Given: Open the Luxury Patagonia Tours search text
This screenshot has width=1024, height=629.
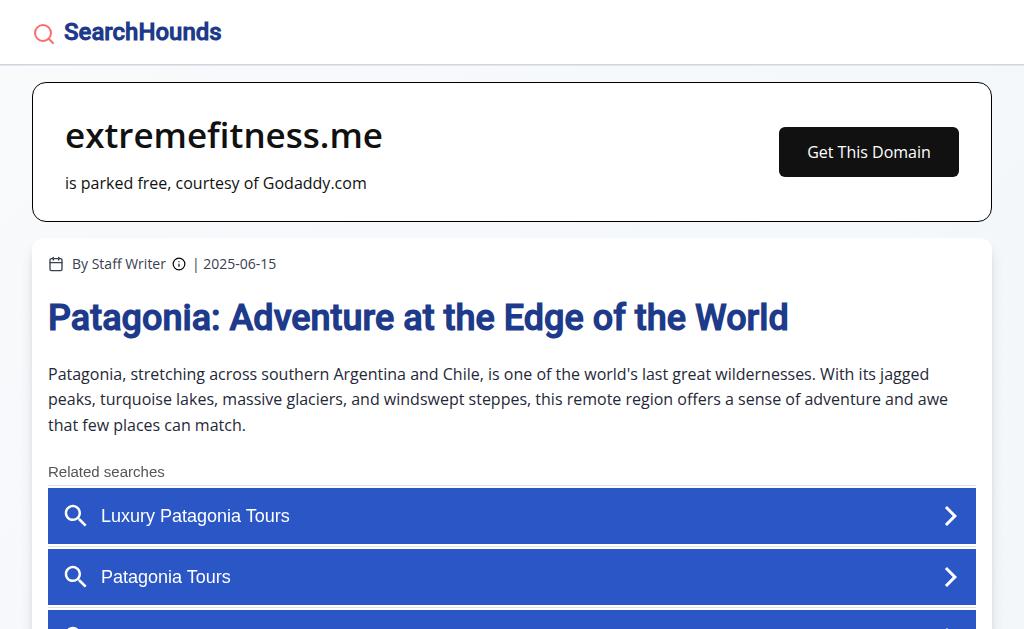Looking at the screenshot, I should pos(195,516).
